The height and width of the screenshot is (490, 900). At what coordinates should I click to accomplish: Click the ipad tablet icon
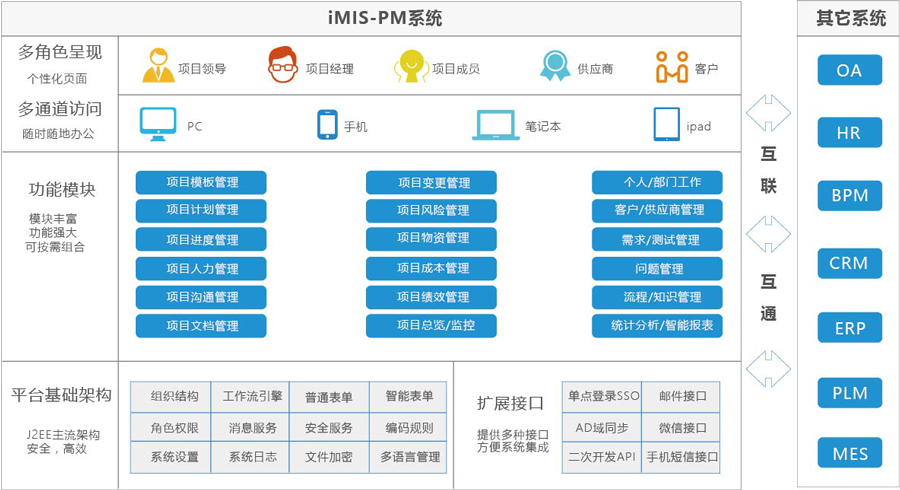tap(667, 124)
